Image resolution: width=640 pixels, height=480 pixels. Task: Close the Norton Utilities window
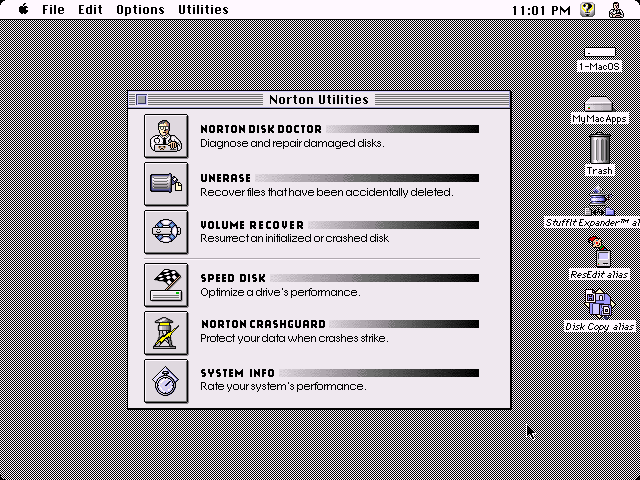point(141,100)
